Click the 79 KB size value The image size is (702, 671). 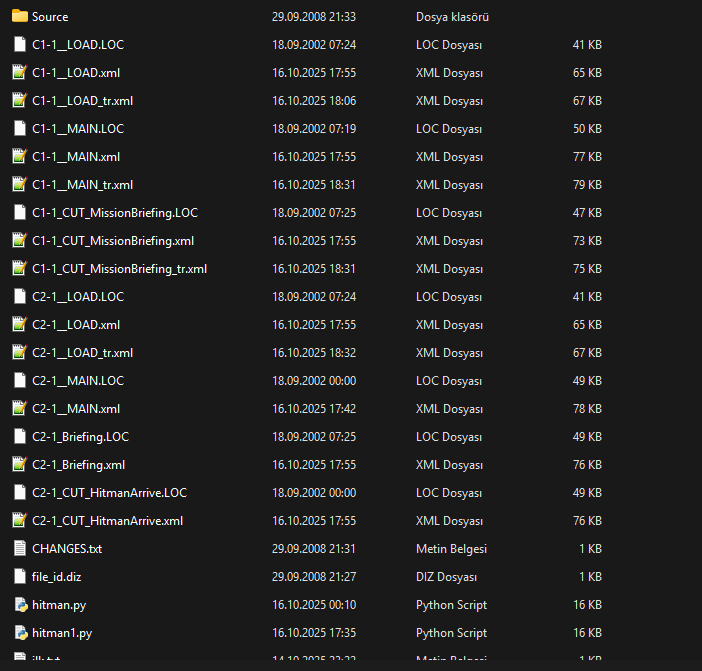587,185
